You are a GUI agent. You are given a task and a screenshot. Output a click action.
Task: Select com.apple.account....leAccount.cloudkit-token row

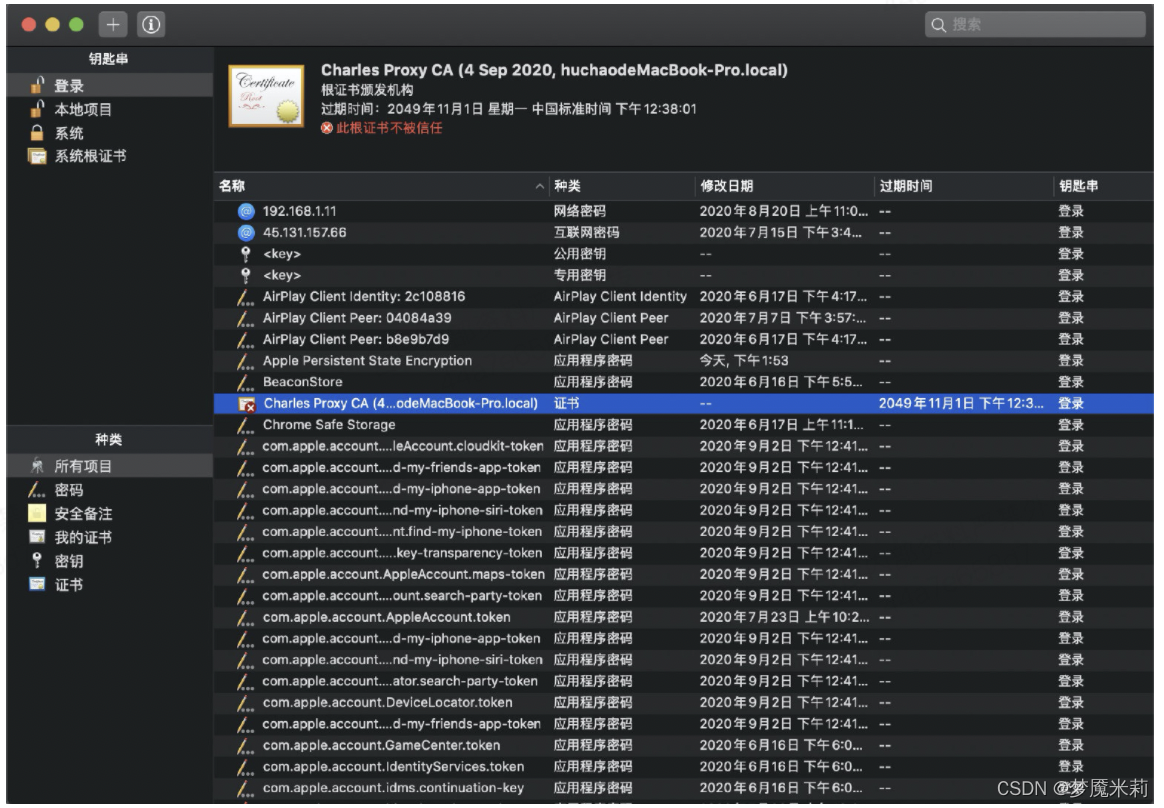684,446
